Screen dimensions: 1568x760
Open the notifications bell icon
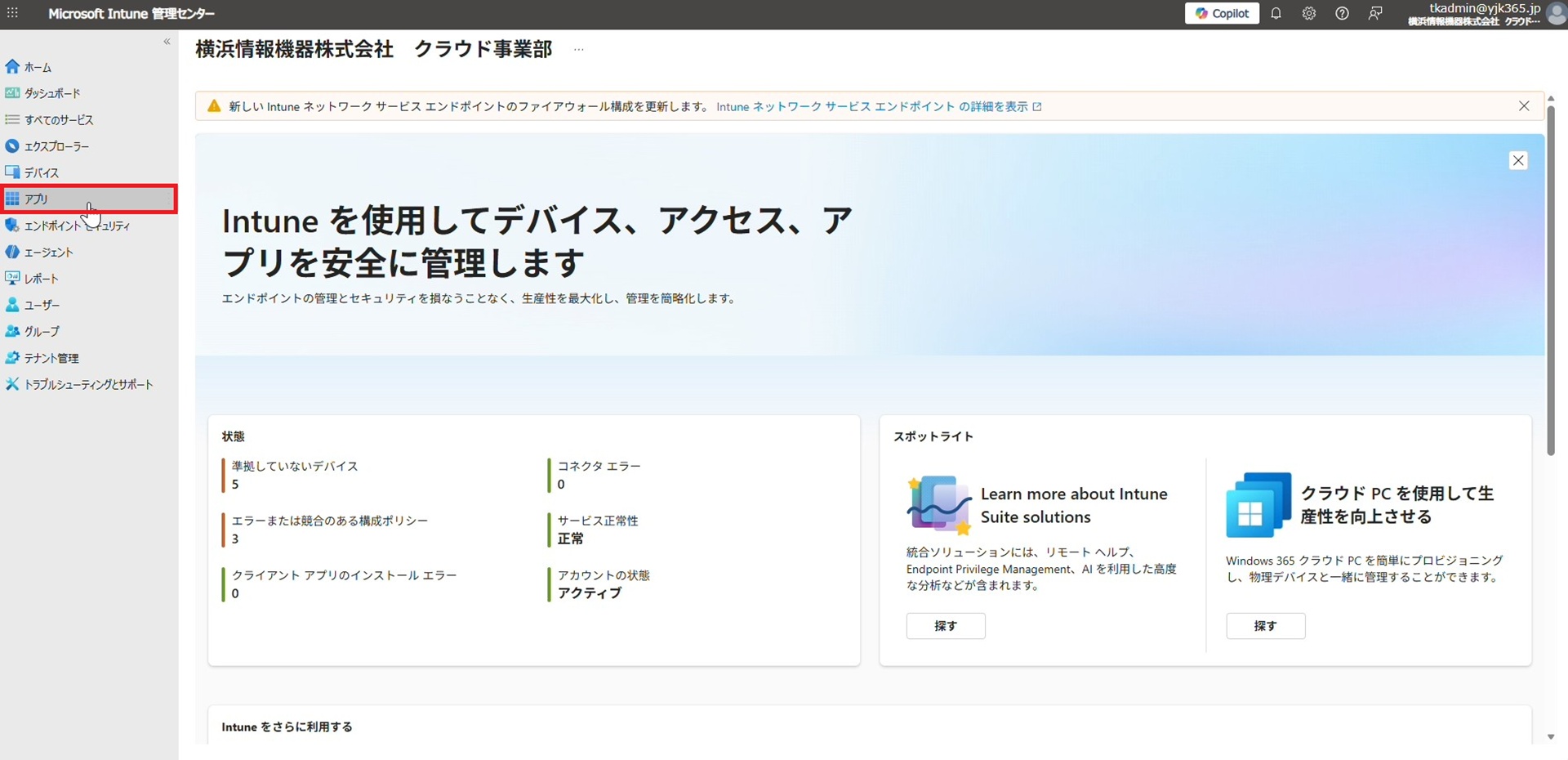1276,14
